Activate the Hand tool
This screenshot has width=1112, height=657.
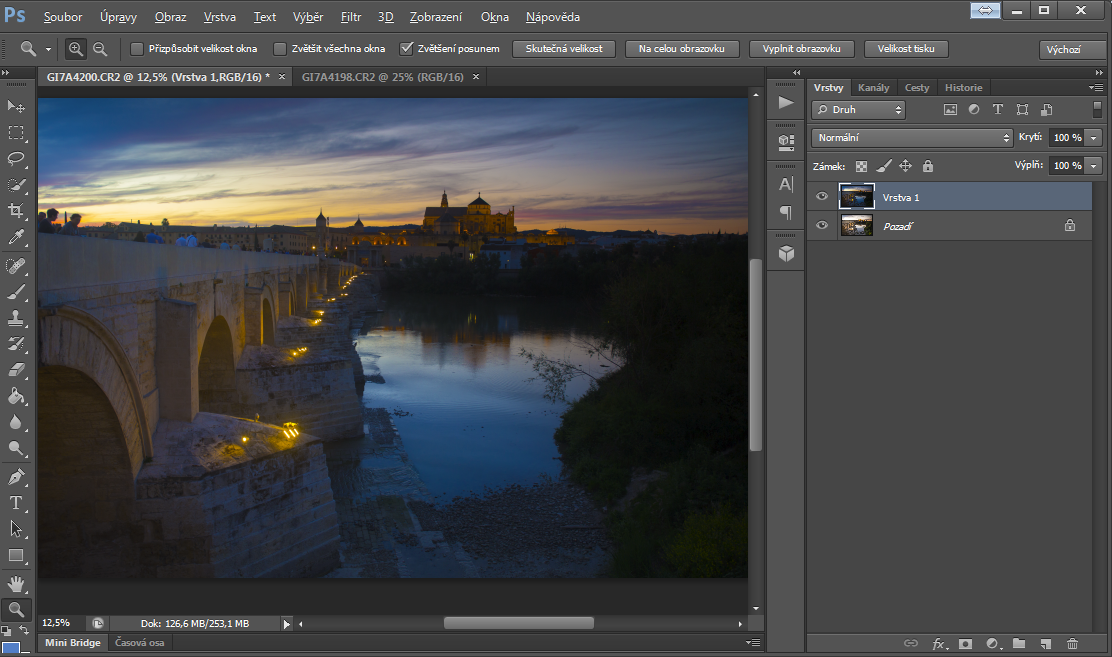tap(16, 583)
